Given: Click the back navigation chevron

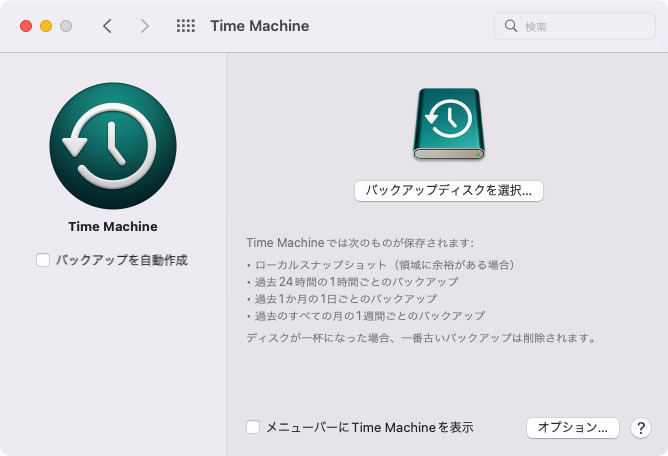Looking at the screenshot, I should (x=107, y=26).
